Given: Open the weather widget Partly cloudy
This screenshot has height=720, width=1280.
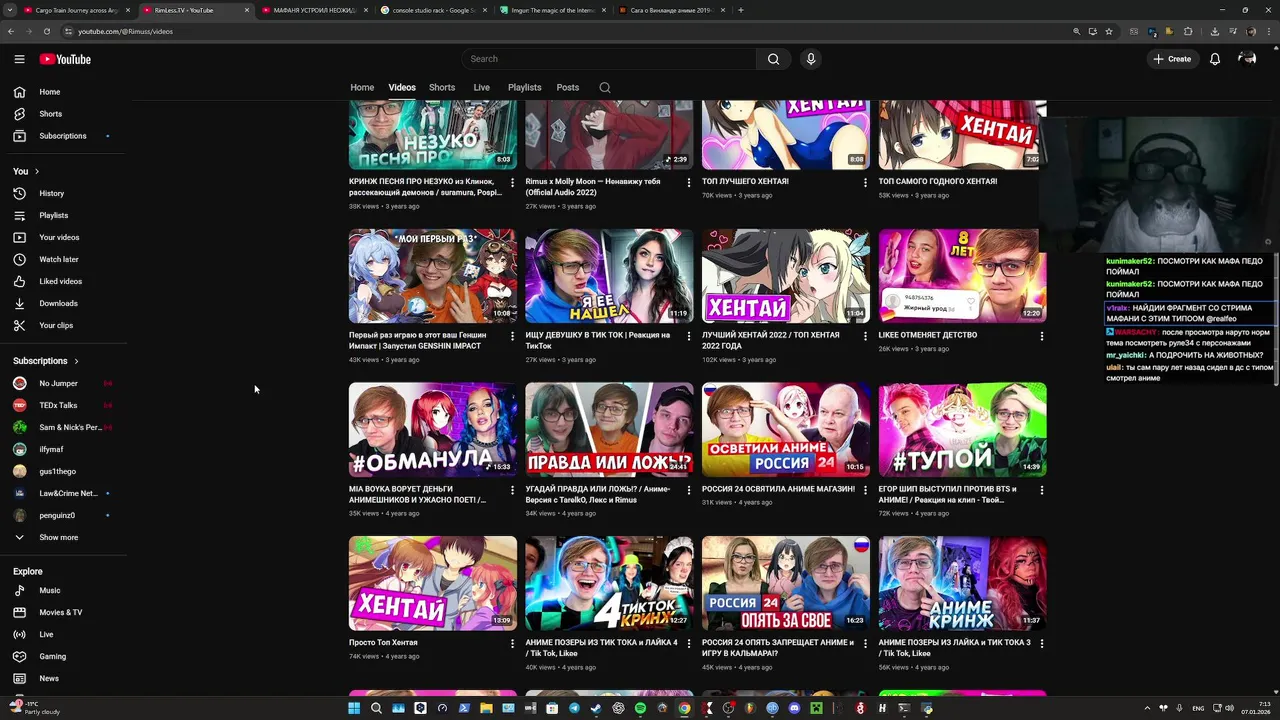Looking at the screenshot, I should coord(35,708).
